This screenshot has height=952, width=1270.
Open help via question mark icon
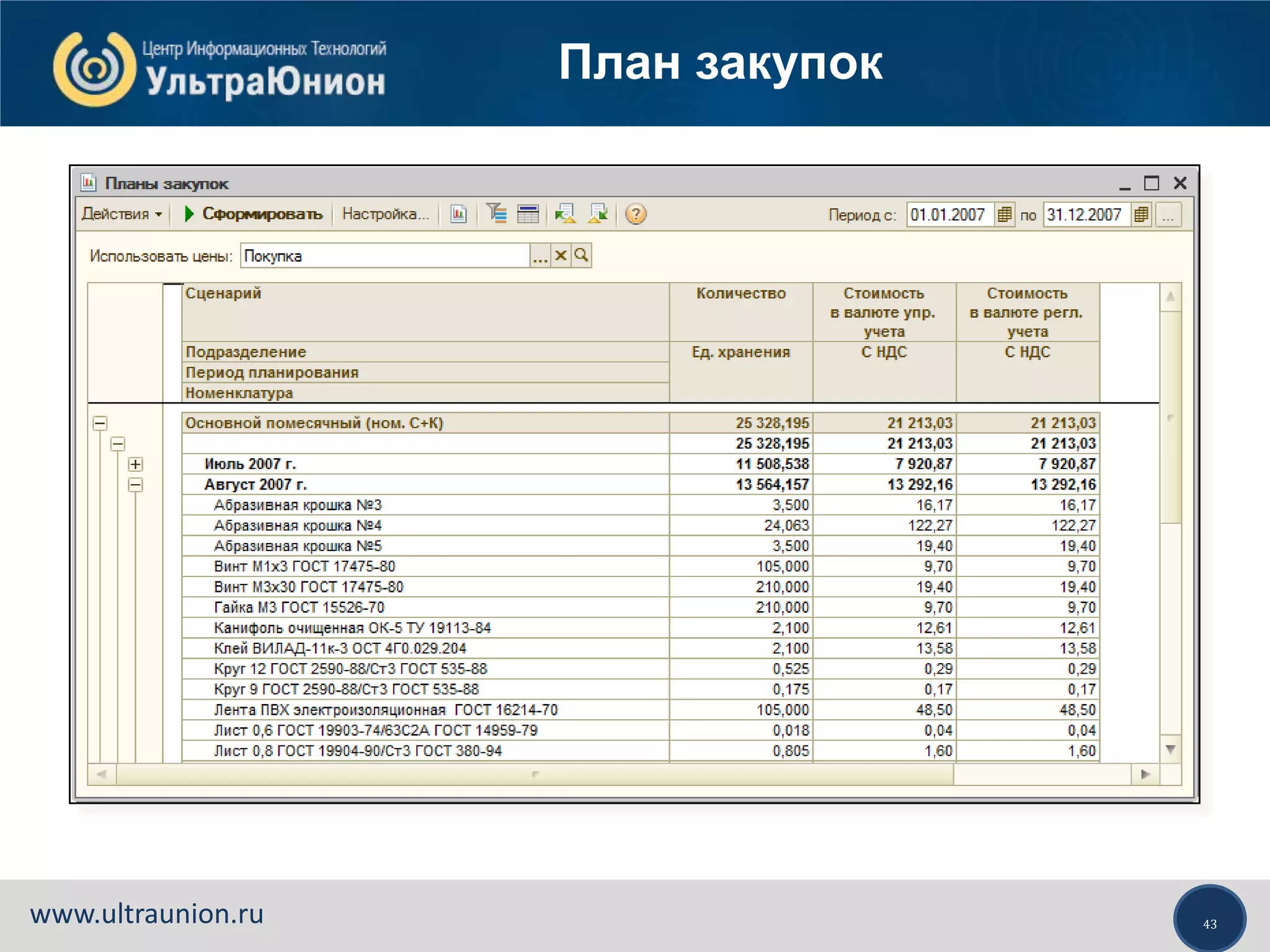click(x=636, y=214)
